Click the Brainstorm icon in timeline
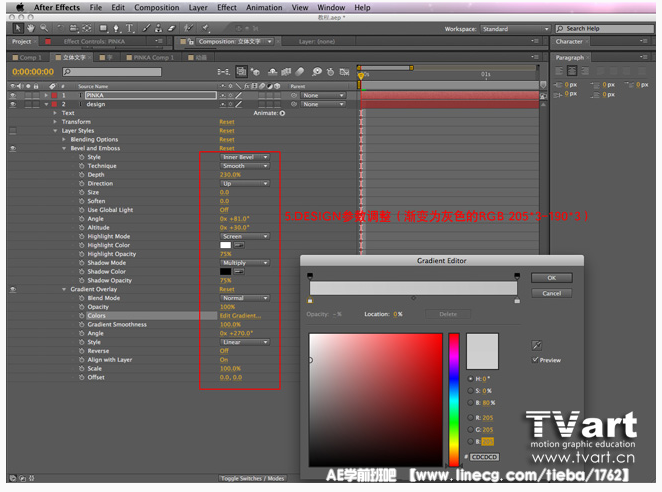Viewport: 662px width, 492px height. (x=317, y=72)
